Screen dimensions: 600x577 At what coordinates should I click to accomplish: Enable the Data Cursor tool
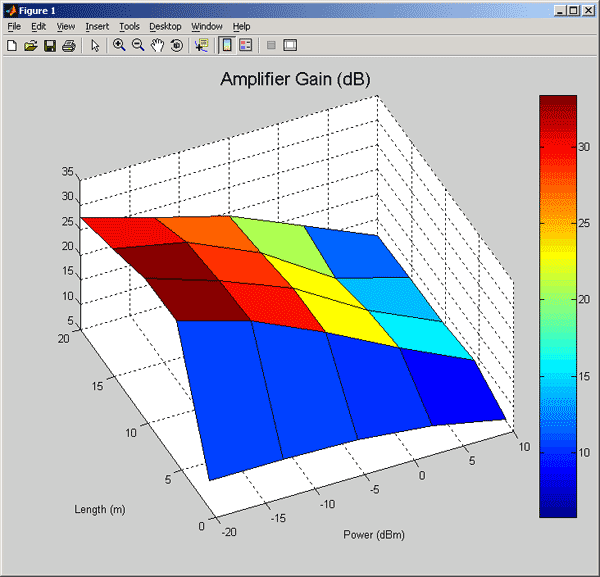201,46
